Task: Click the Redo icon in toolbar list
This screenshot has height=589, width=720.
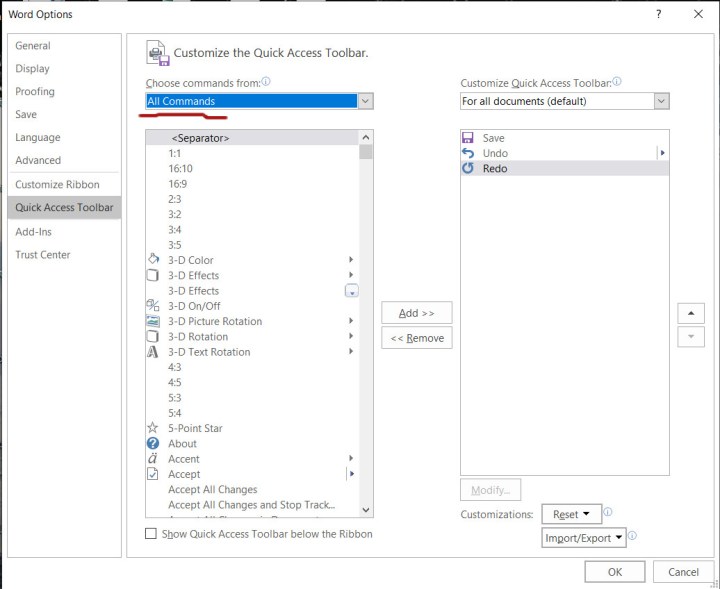Action: pyautogui.click(x=468, y=169)
